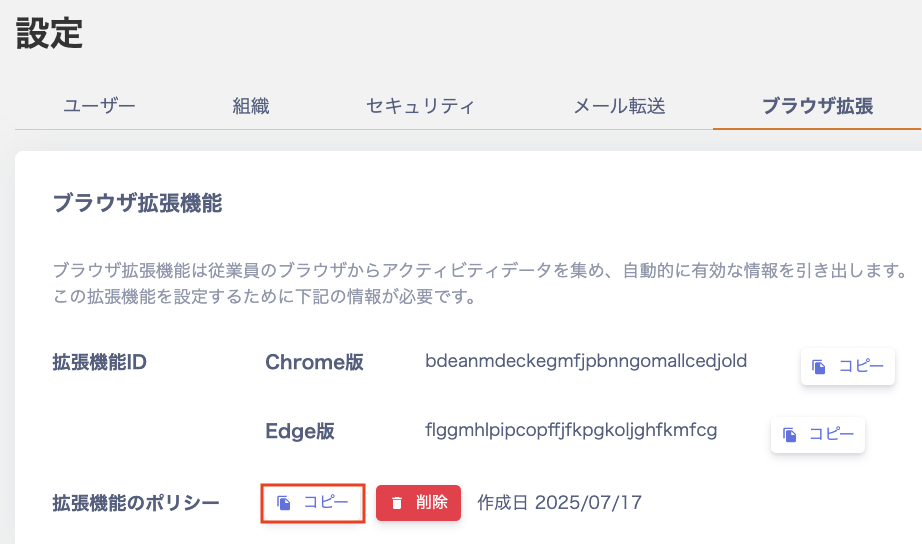This screenshot has width=922, height=544.
Task: Click the ブラウザ拡張機能 section heading
Action: [x=137, y=204]
